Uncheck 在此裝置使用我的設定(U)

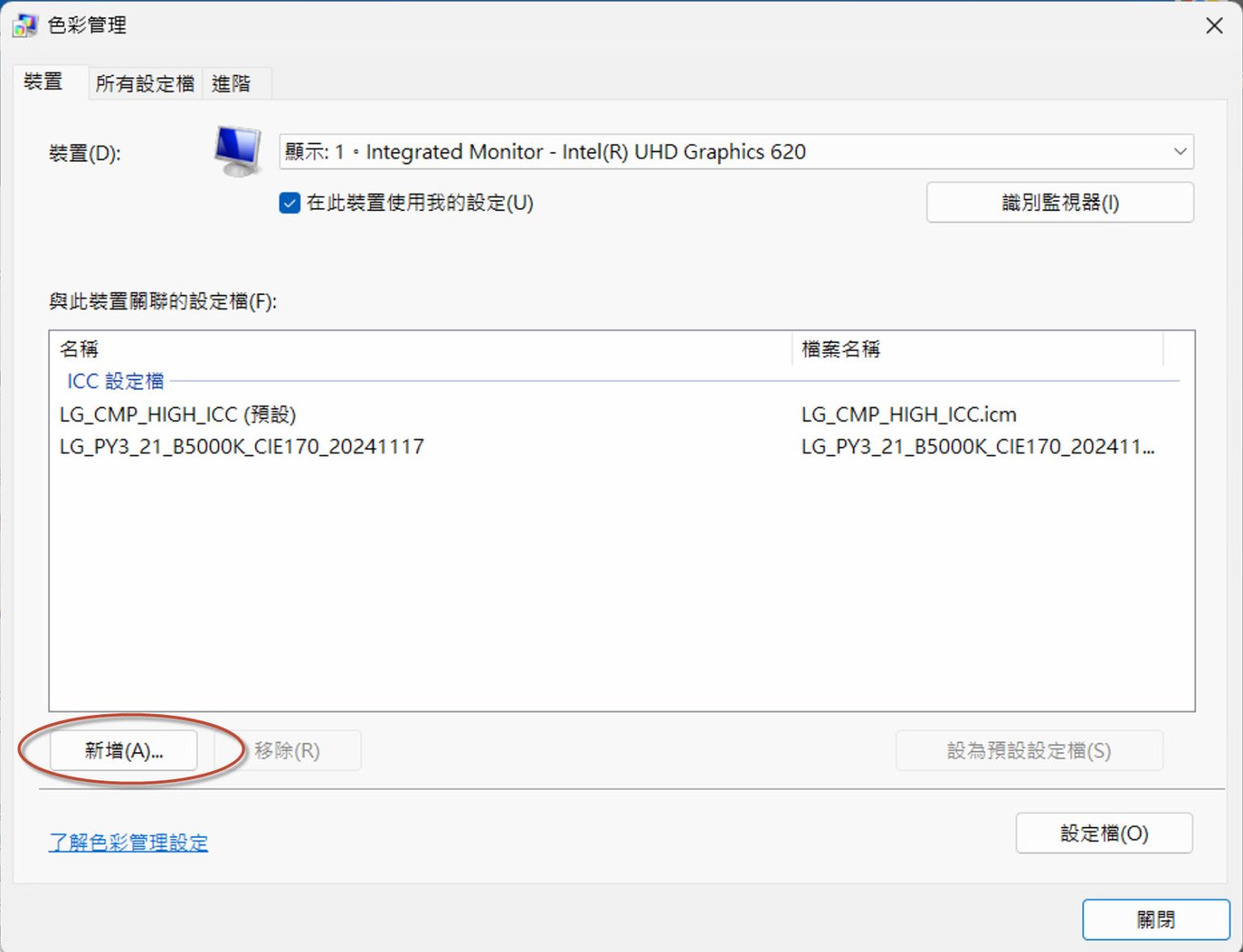(289, 203)
